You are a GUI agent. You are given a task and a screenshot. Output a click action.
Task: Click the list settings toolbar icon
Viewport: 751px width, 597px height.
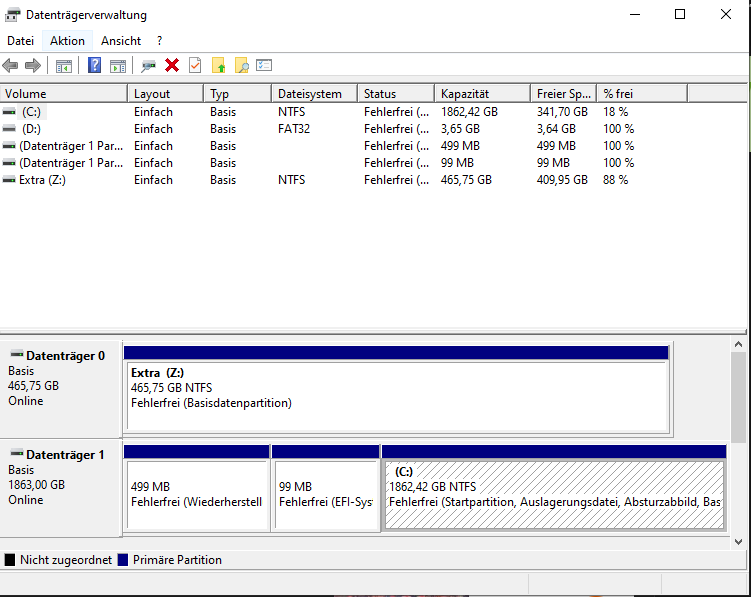point(264,65)
